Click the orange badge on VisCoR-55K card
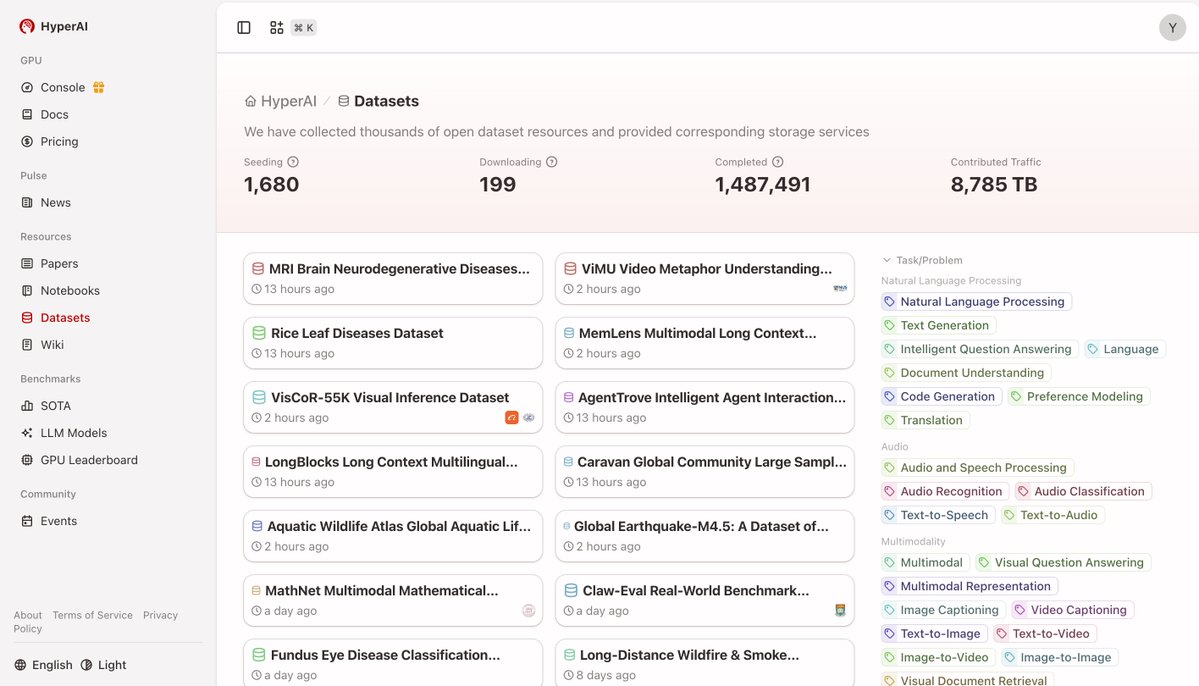The image size is (1199, 686). (x=512, y=418)
